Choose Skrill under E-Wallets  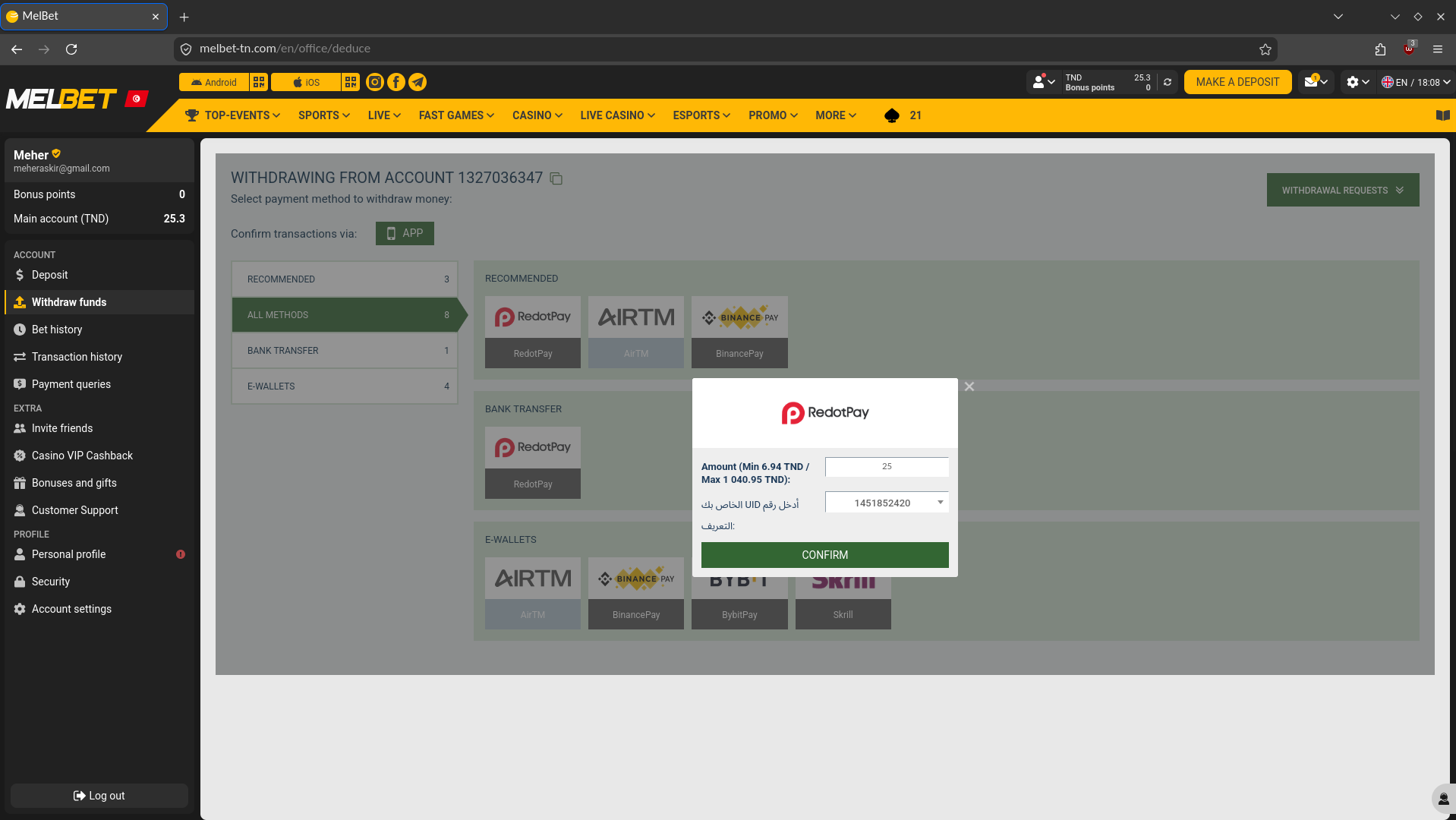[843, 604]
